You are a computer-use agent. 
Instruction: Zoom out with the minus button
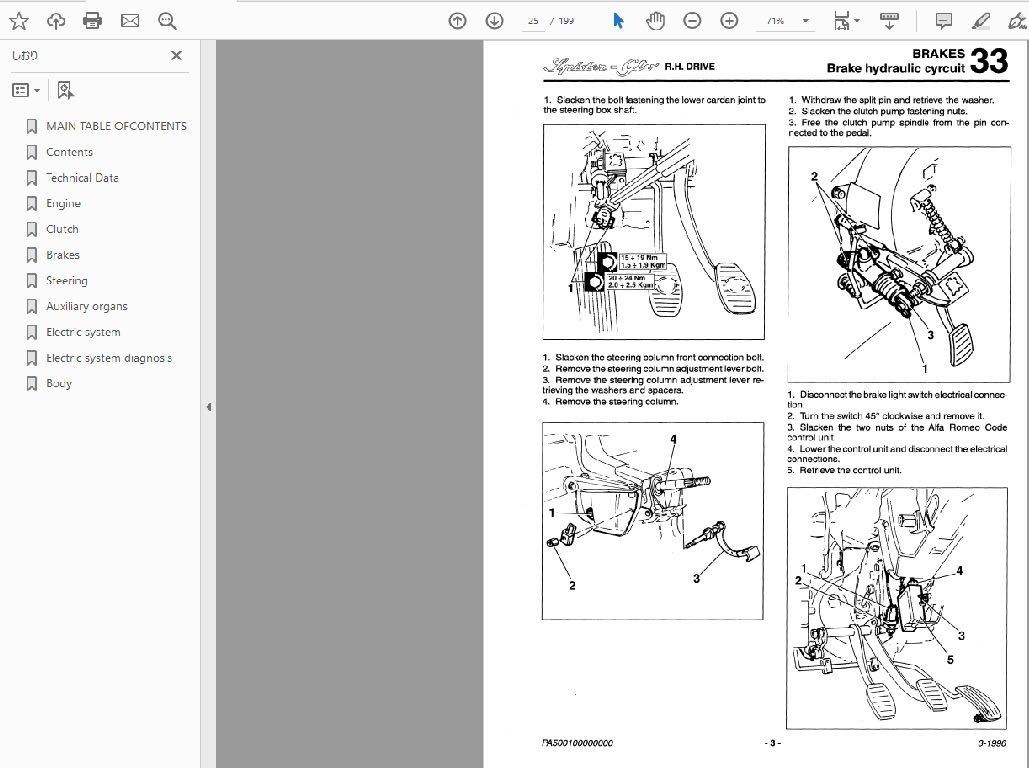tap(692, 21)
